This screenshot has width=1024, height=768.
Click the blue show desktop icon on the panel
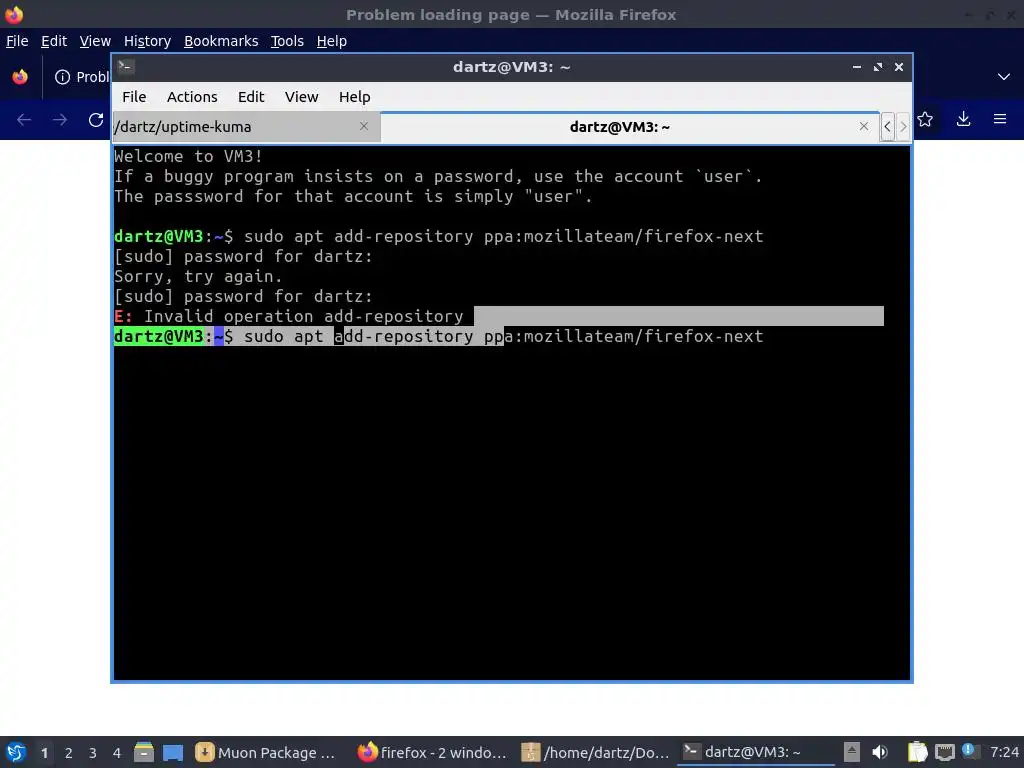click(x=173, y=752)
